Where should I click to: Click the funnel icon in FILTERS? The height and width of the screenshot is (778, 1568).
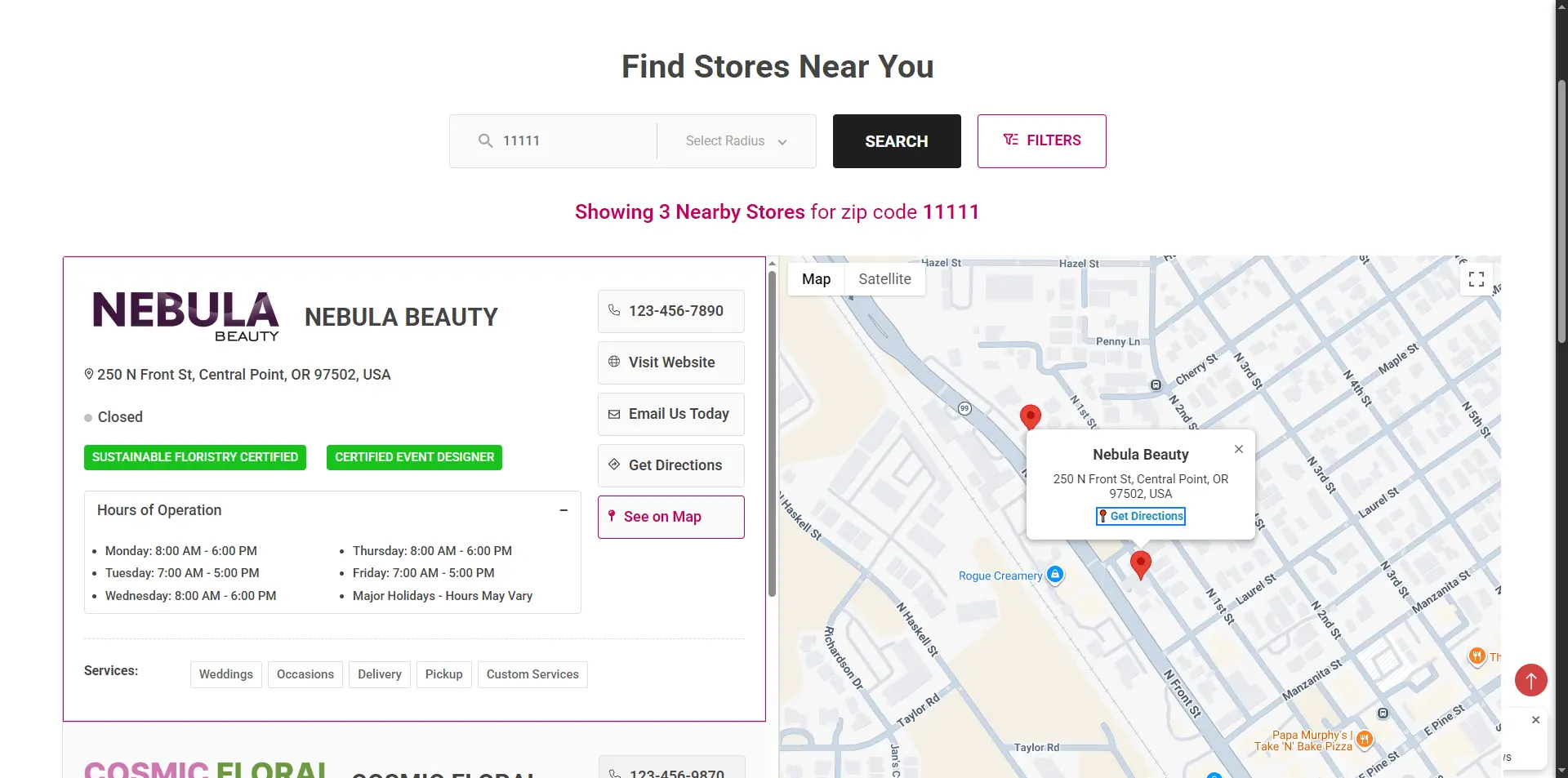coord(1010,140)
